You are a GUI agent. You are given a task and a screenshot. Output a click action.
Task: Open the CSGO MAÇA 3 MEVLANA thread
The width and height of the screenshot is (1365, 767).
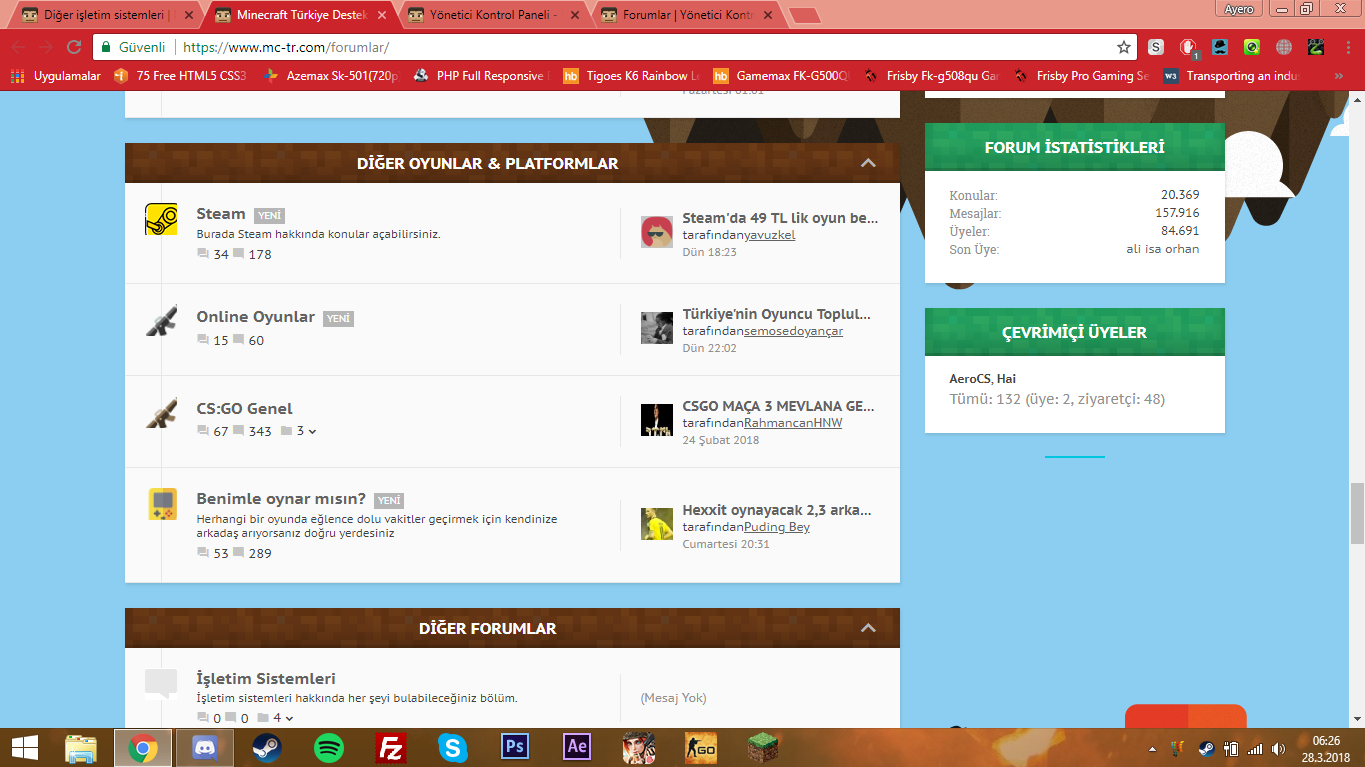click(x=779, y=406)
